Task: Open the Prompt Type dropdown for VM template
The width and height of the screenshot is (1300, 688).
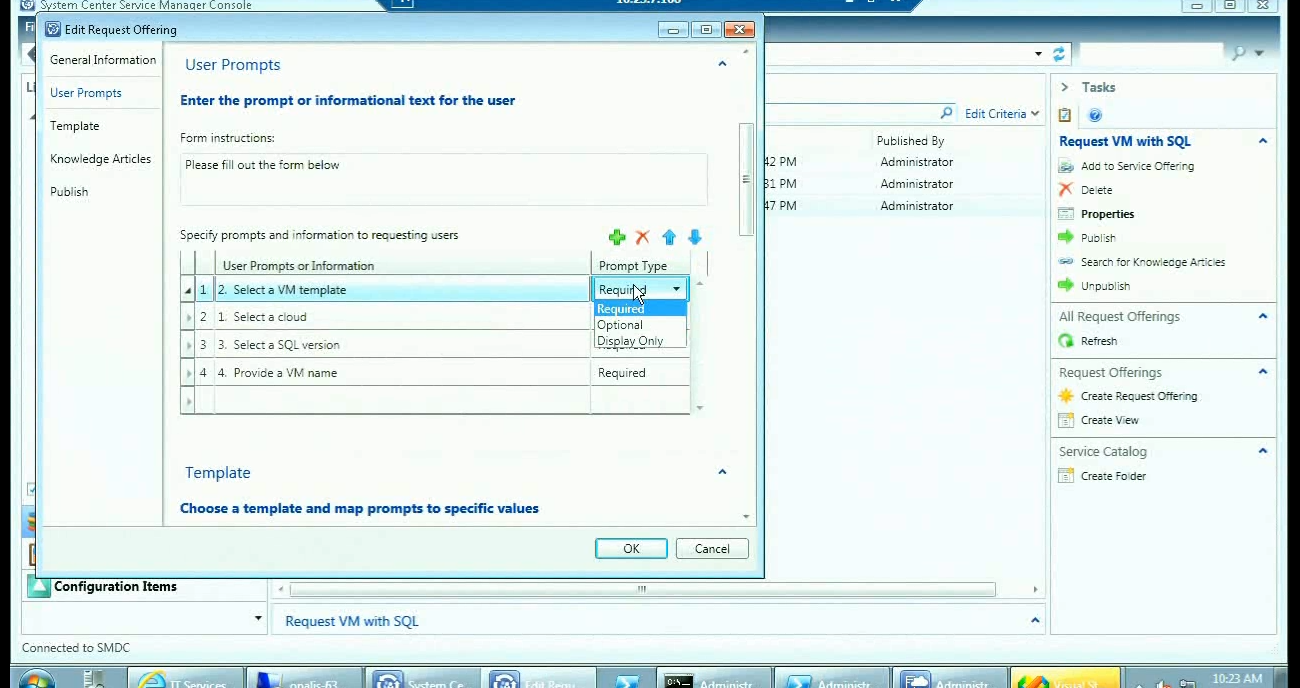Action: click(676, 290)
